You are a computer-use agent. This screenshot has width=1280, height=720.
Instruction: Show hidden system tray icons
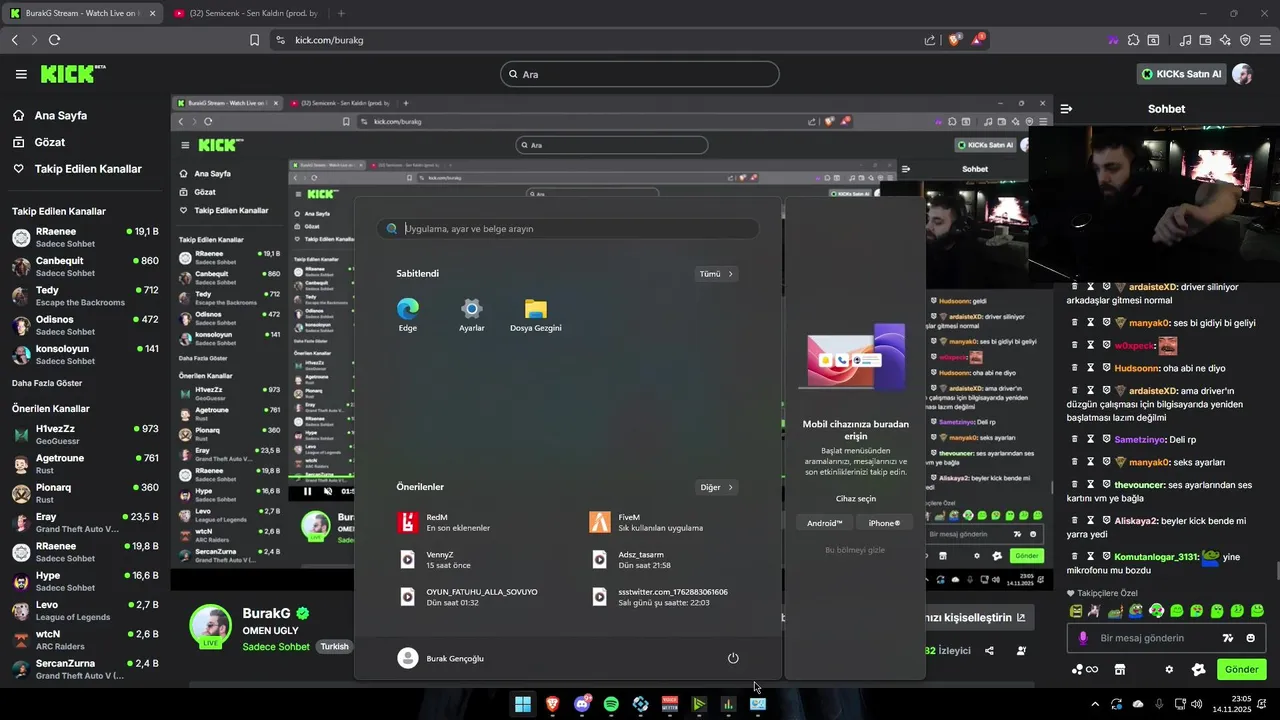click(x=1094, y=704)
